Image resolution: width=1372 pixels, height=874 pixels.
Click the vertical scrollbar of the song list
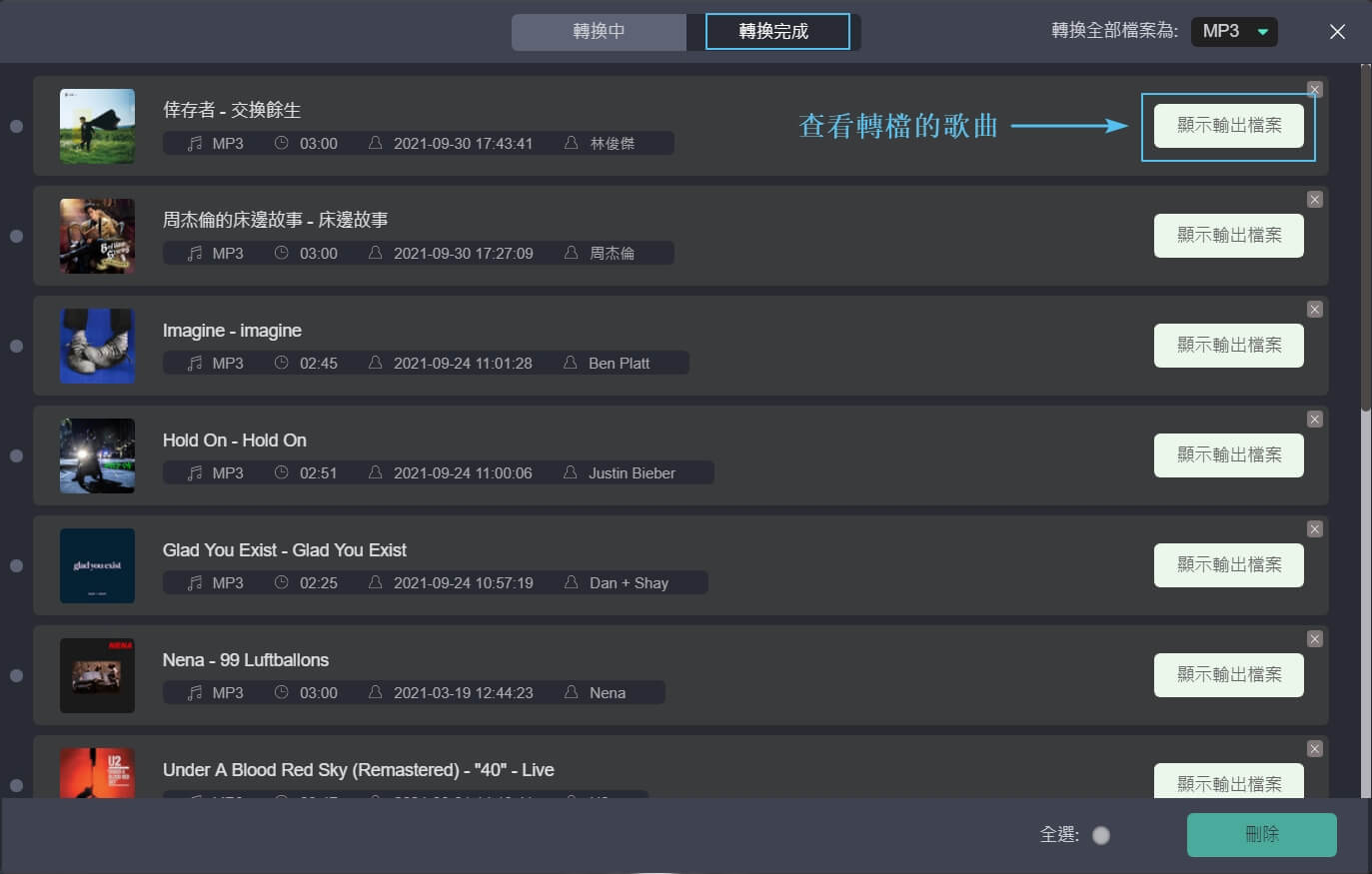click(x=1366, y=237)
